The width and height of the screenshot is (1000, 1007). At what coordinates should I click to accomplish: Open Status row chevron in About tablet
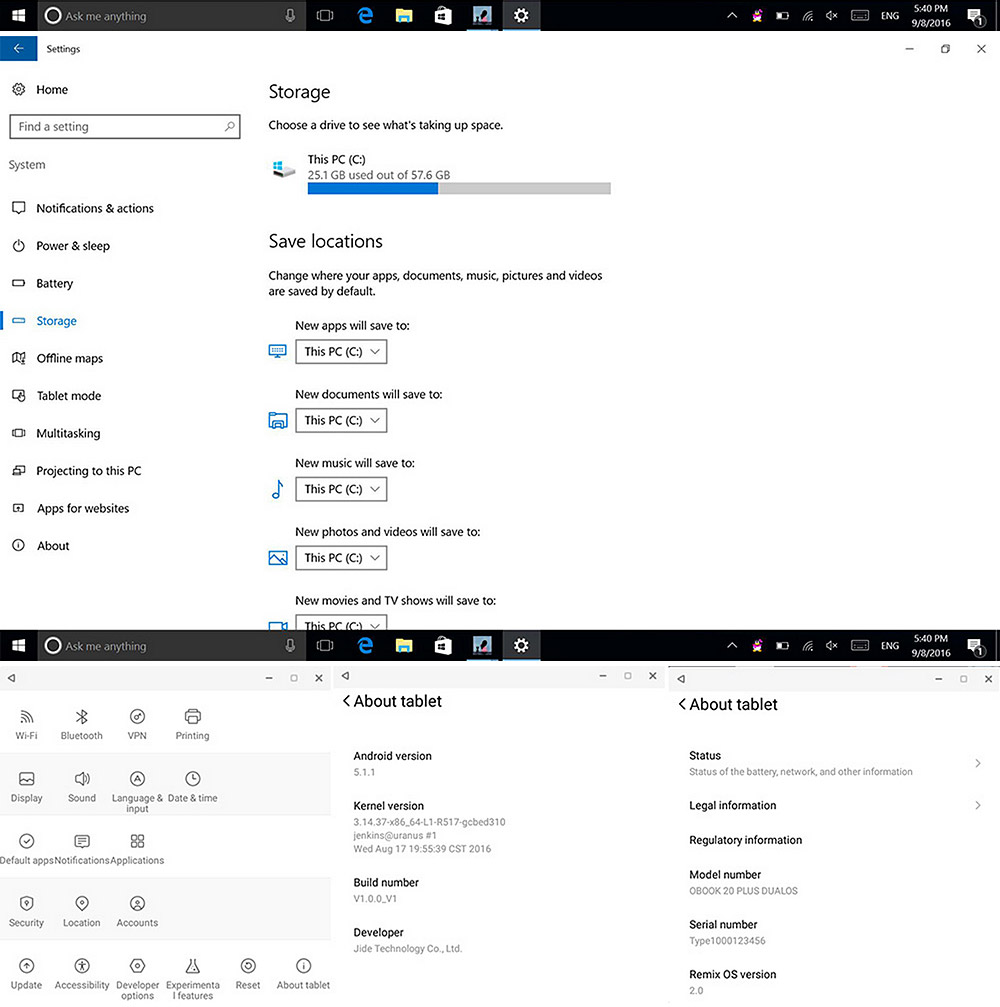[977, 764]
